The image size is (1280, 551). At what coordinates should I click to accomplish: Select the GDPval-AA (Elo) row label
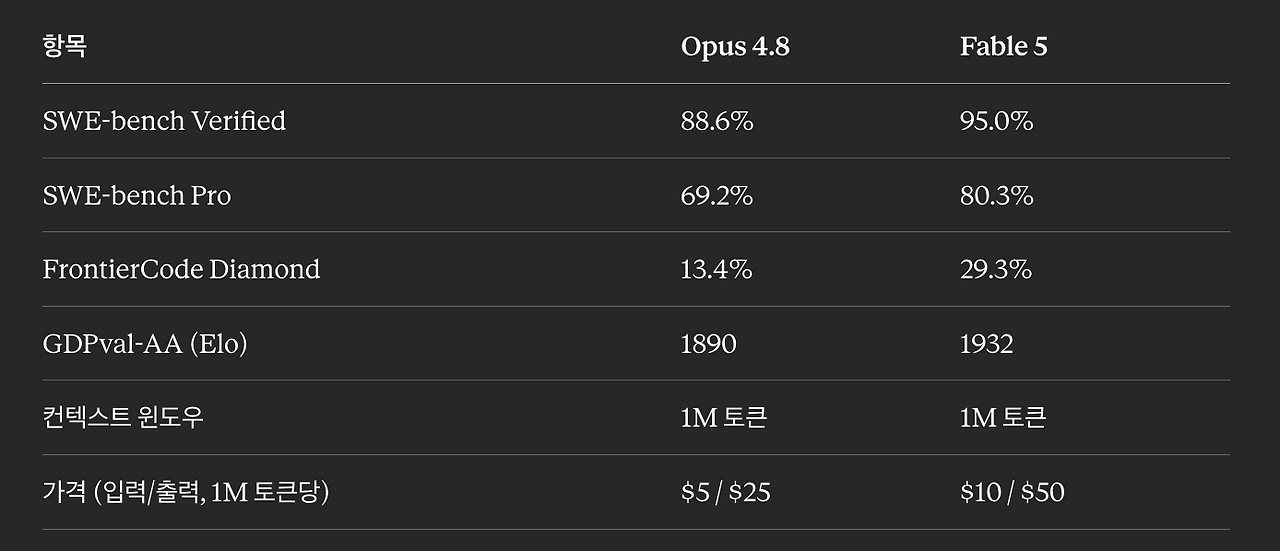[x=145, y=344]
